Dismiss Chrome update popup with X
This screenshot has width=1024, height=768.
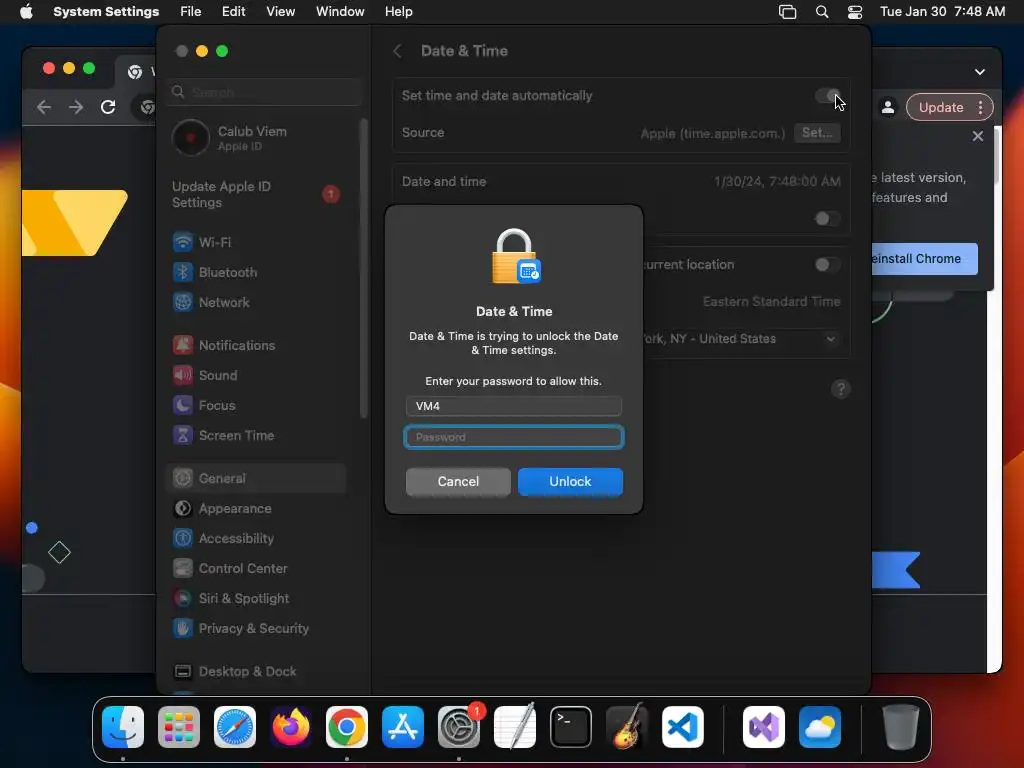tap(978, 136)
